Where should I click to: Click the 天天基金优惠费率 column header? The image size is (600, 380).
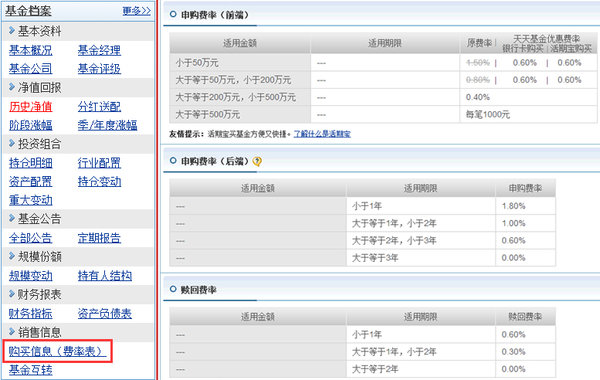(x=546, y=38)
